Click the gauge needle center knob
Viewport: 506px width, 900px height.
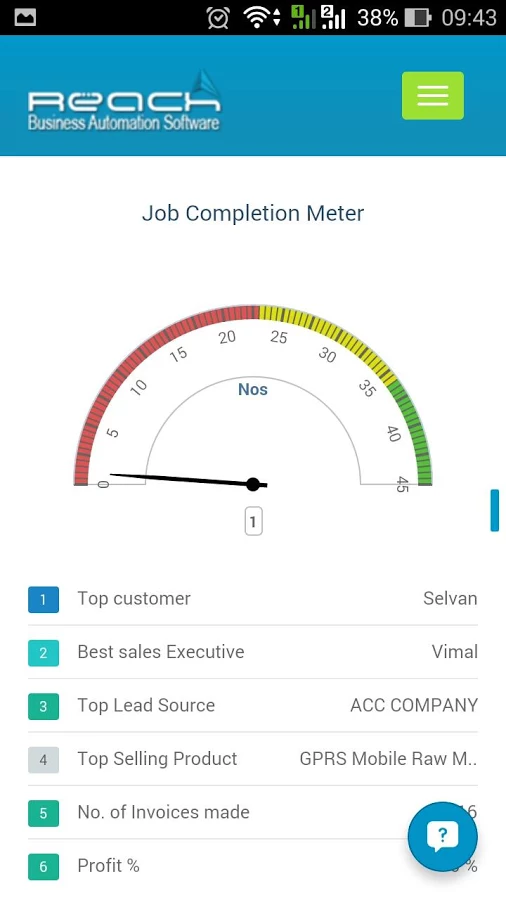[253, 484]
